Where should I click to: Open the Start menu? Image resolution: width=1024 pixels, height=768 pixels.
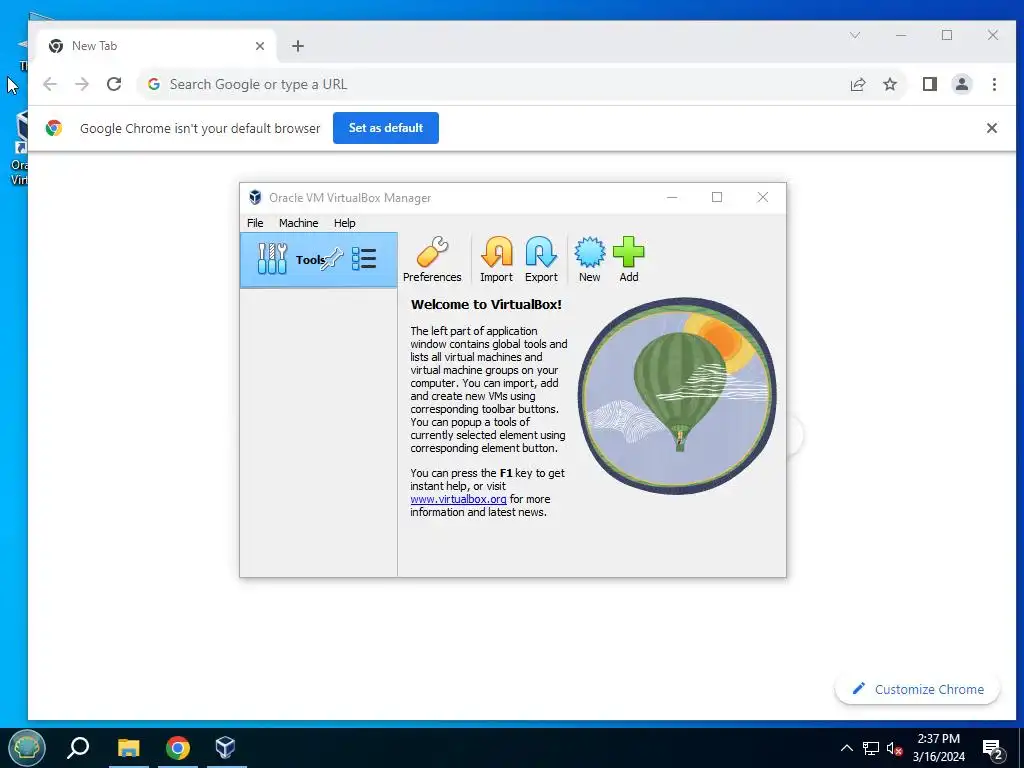point(26,747)
